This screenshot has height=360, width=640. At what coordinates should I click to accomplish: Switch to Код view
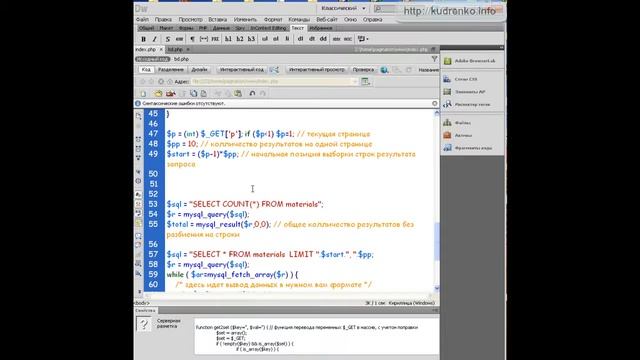click(146, 70)
